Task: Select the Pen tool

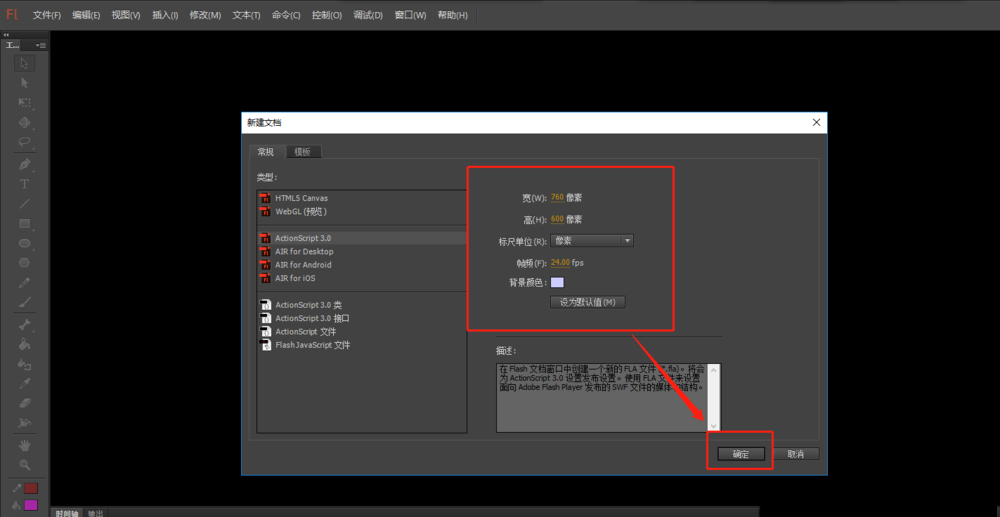Action: click(25, 164)
